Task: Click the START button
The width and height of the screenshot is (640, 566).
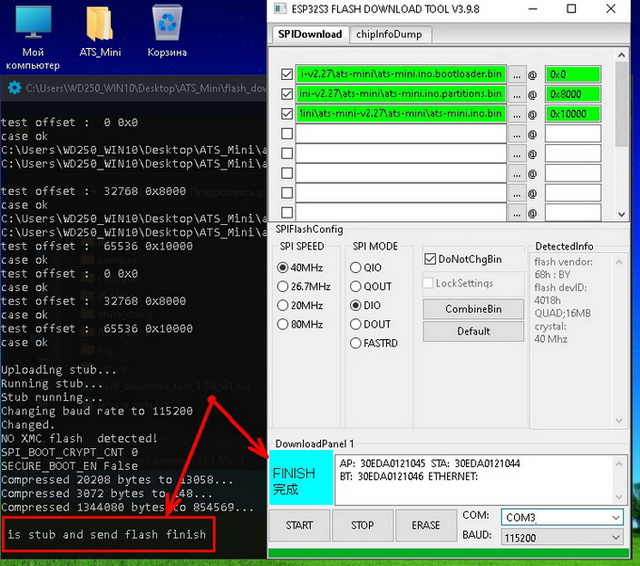Action: coord(299,525)
